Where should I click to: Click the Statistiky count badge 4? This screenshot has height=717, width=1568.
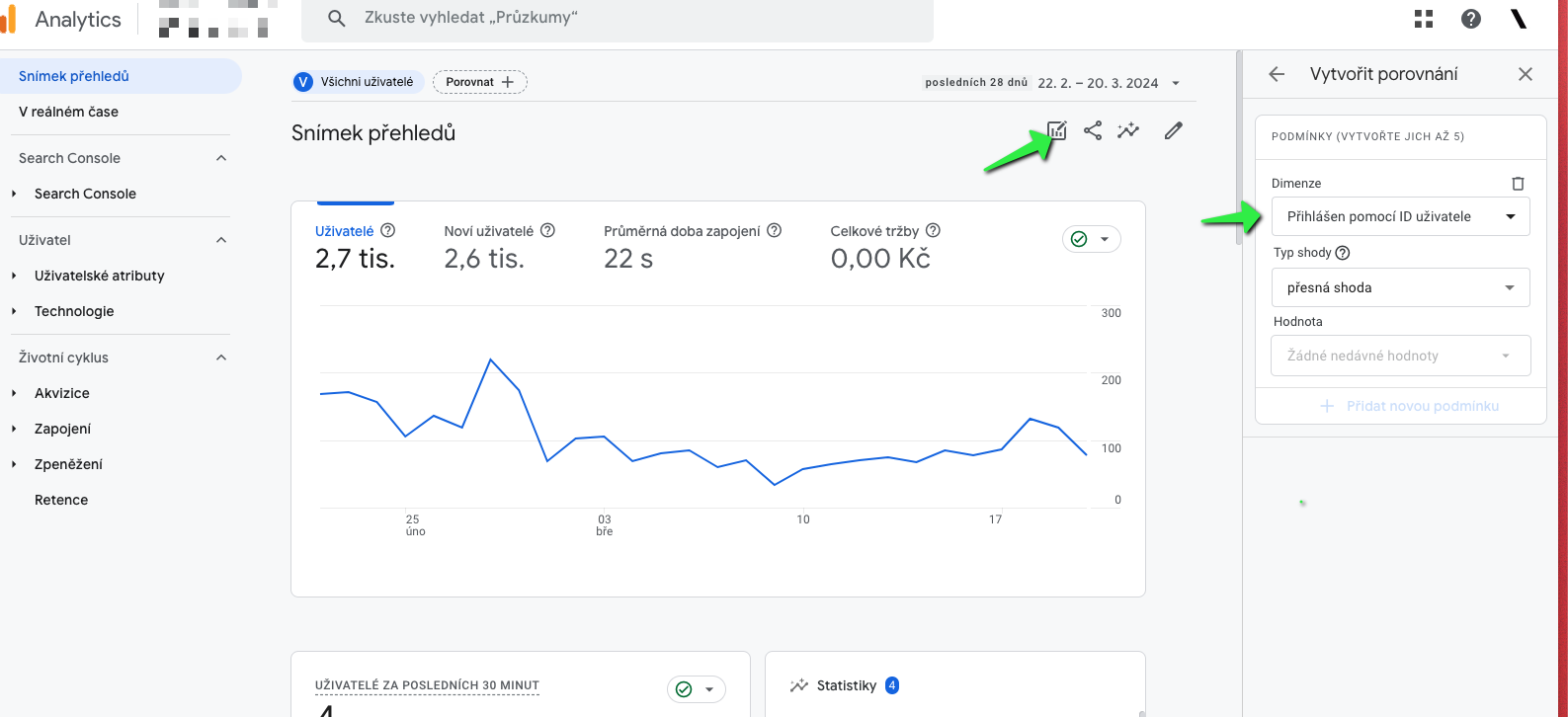point(892,685)
